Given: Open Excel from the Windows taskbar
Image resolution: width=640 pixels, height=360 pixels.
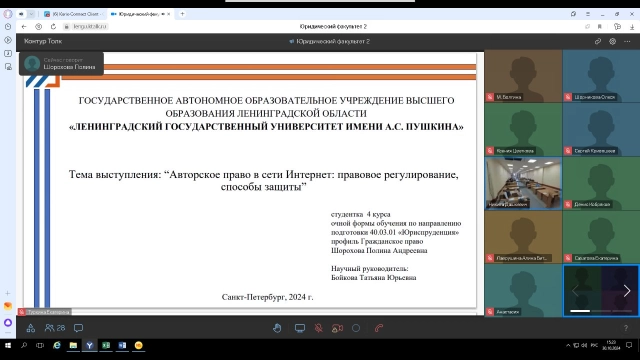Looking at the screenshot, I should click(x=106, y=345).
